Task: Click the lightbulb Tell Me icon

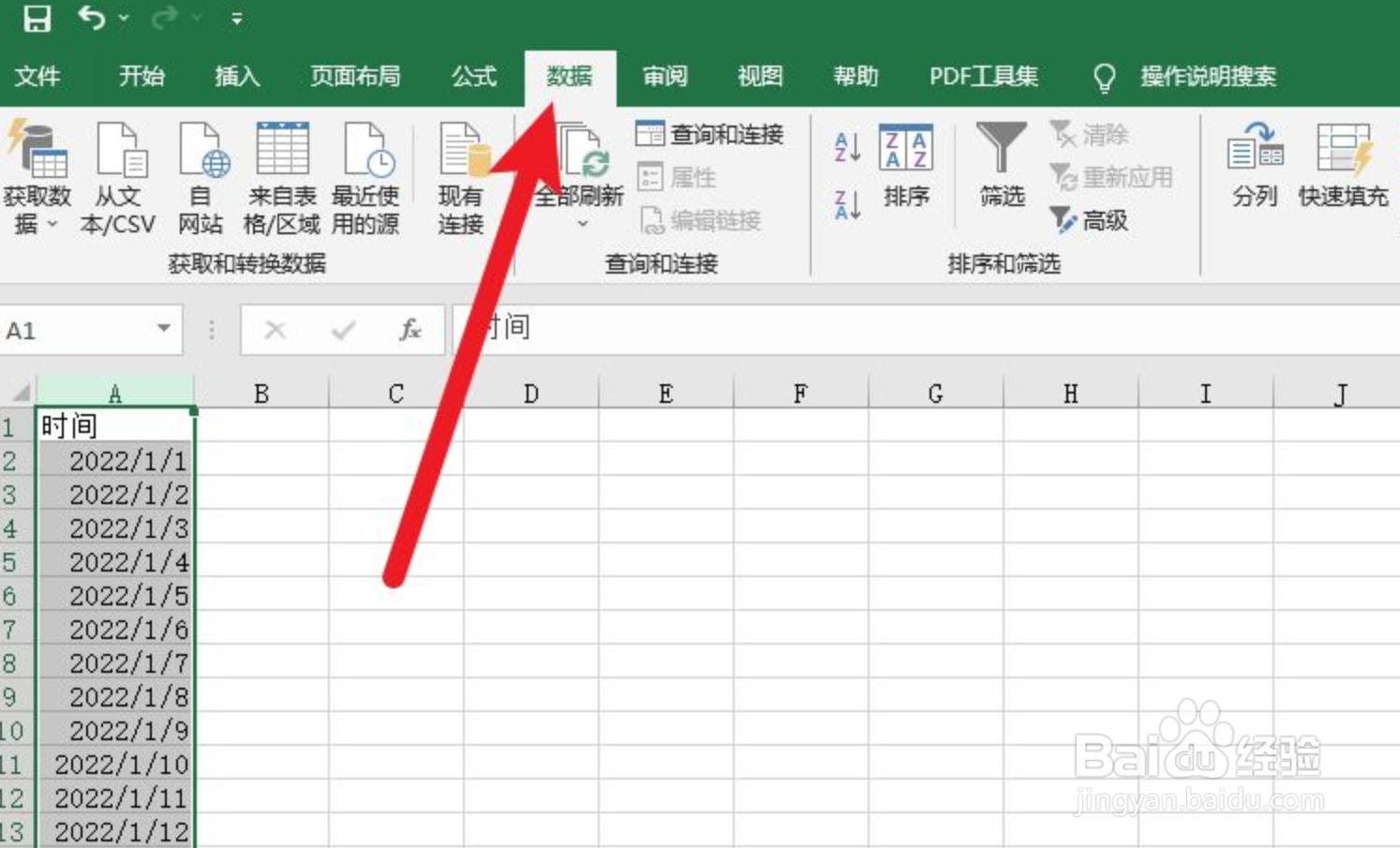Action: click(1105, 78)
